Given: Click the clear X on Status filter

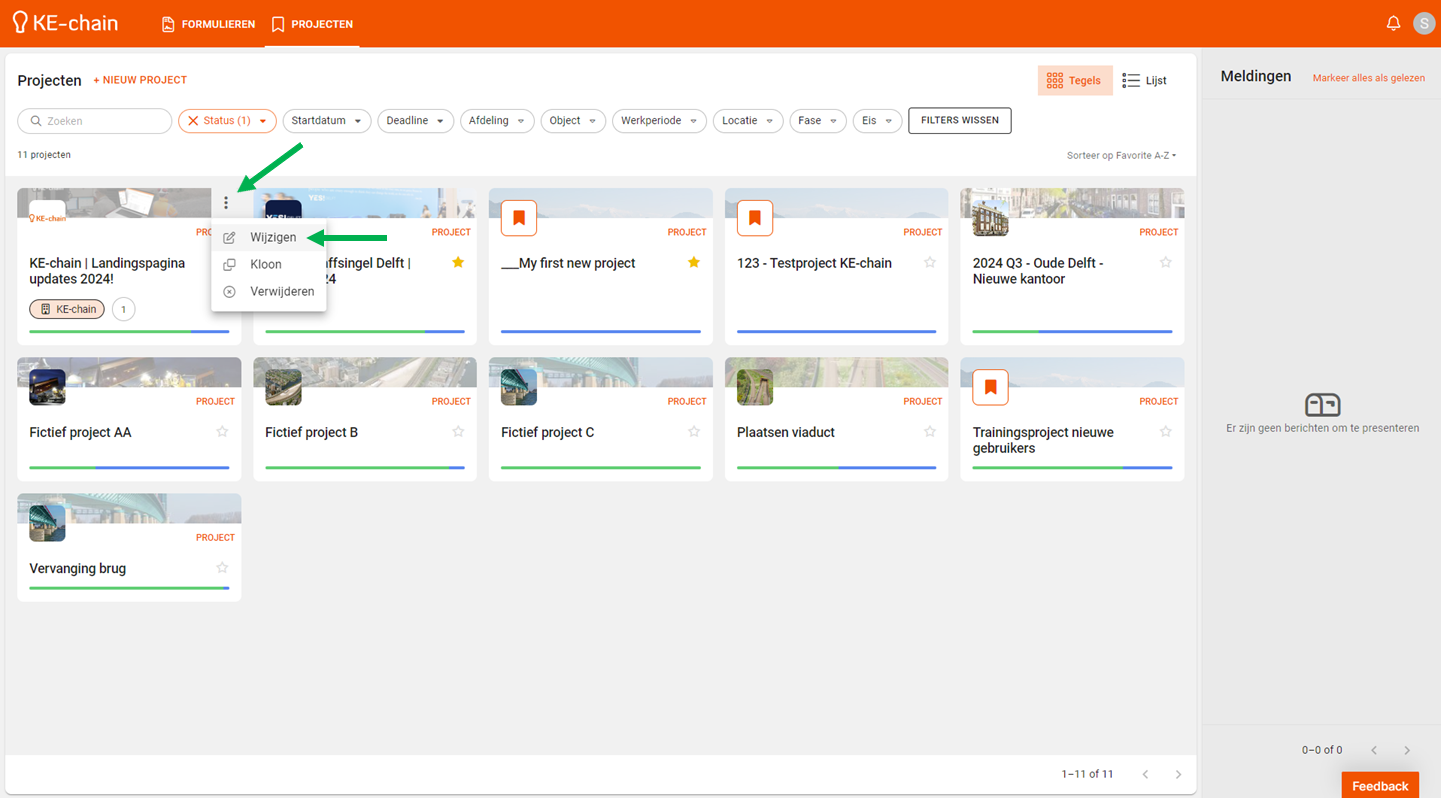Looking at the screenshot, I should (194, 121).
